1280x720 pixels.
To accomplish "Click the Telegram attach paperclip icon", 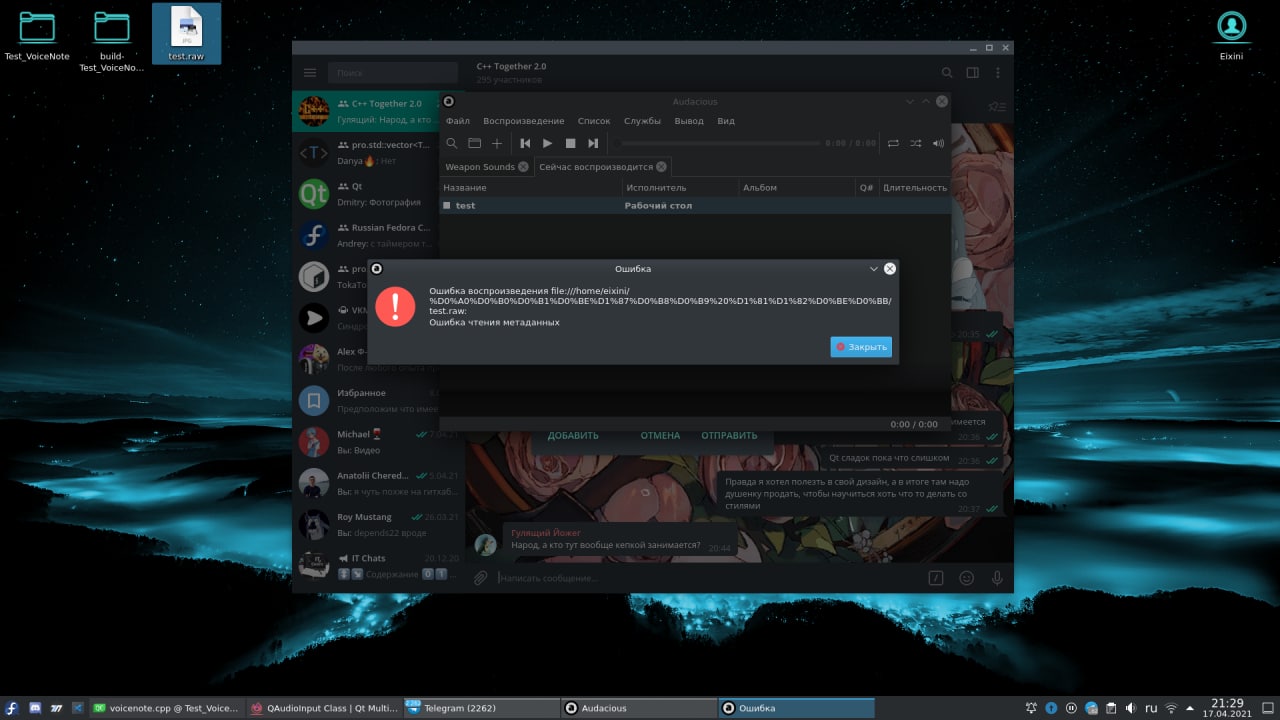I will [x=480, y=577].
